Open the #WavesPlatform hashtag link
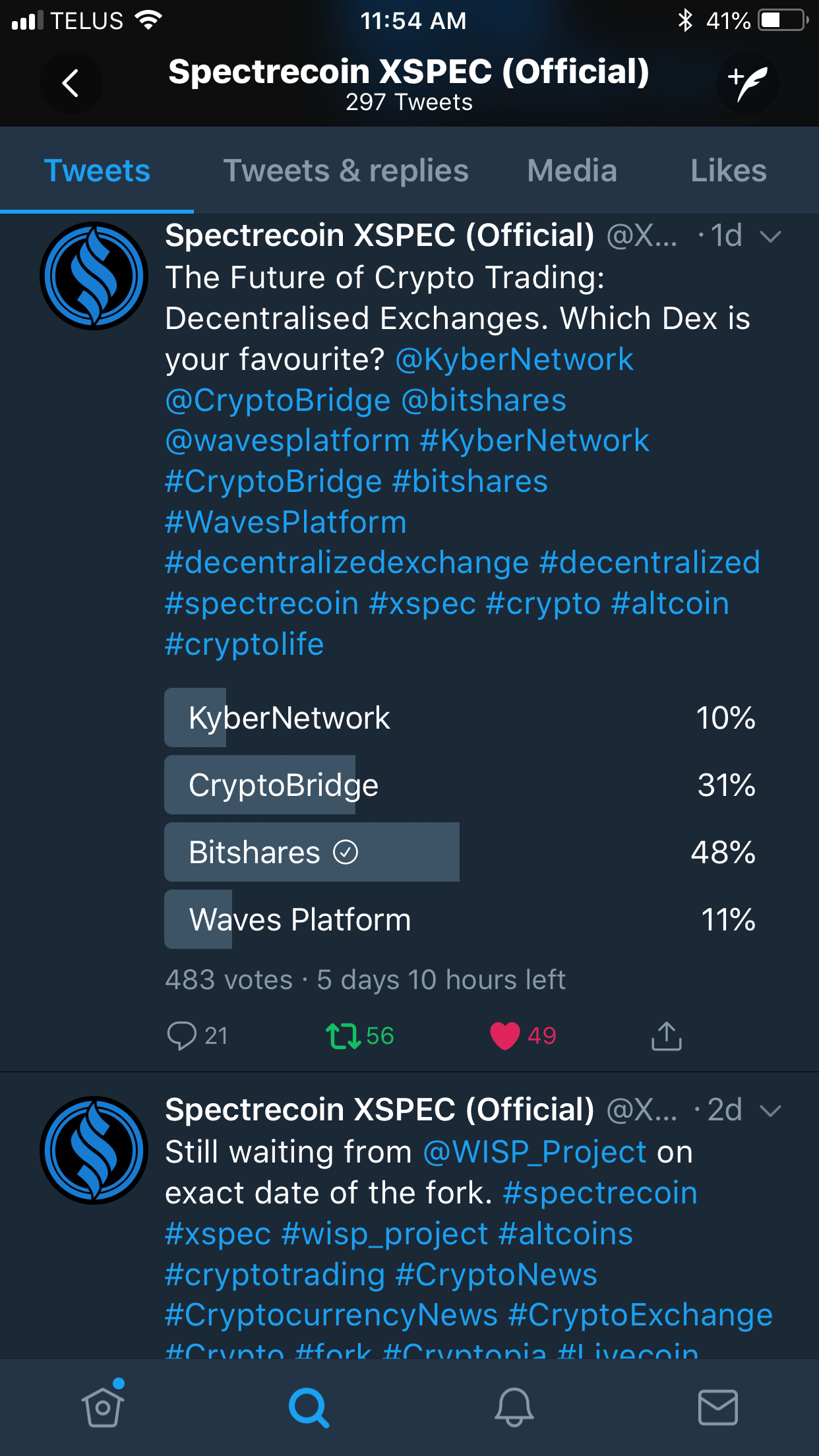 pos(286,522)
